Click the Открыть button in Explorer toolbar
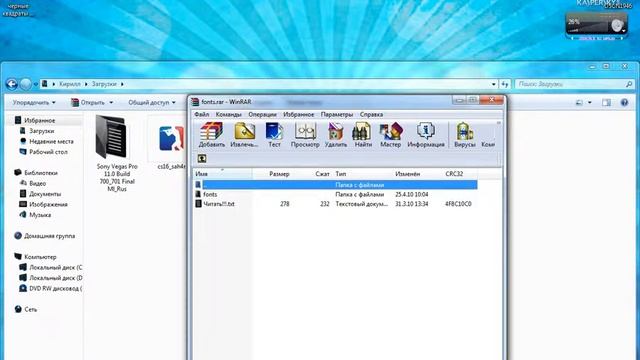Viewport: 640px width, 360px height. (87, 102)
